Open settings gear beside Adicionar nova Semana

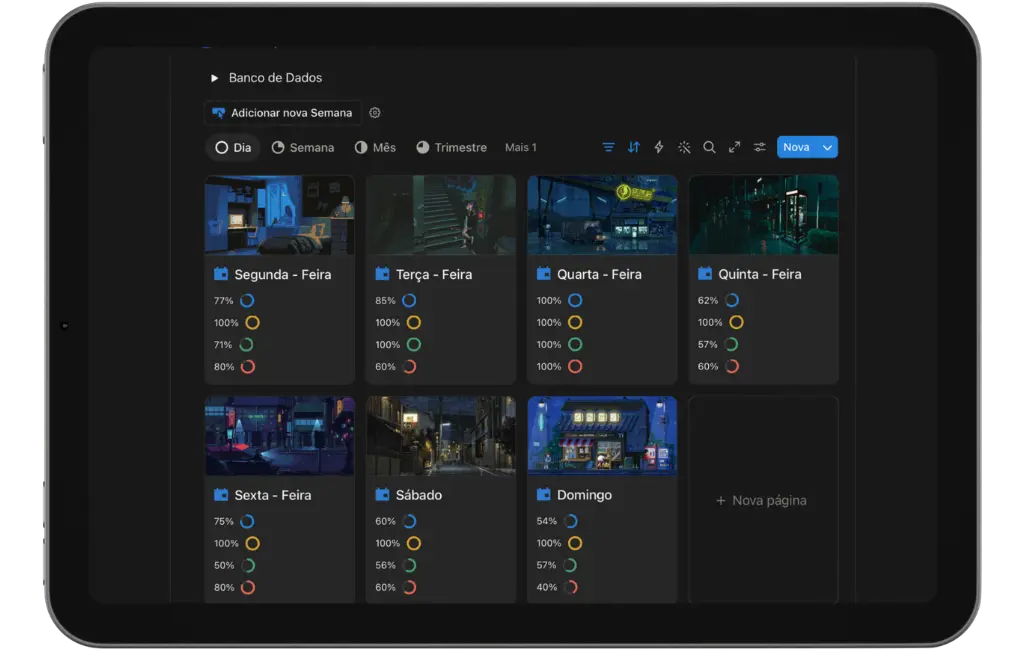coord(375,113)
